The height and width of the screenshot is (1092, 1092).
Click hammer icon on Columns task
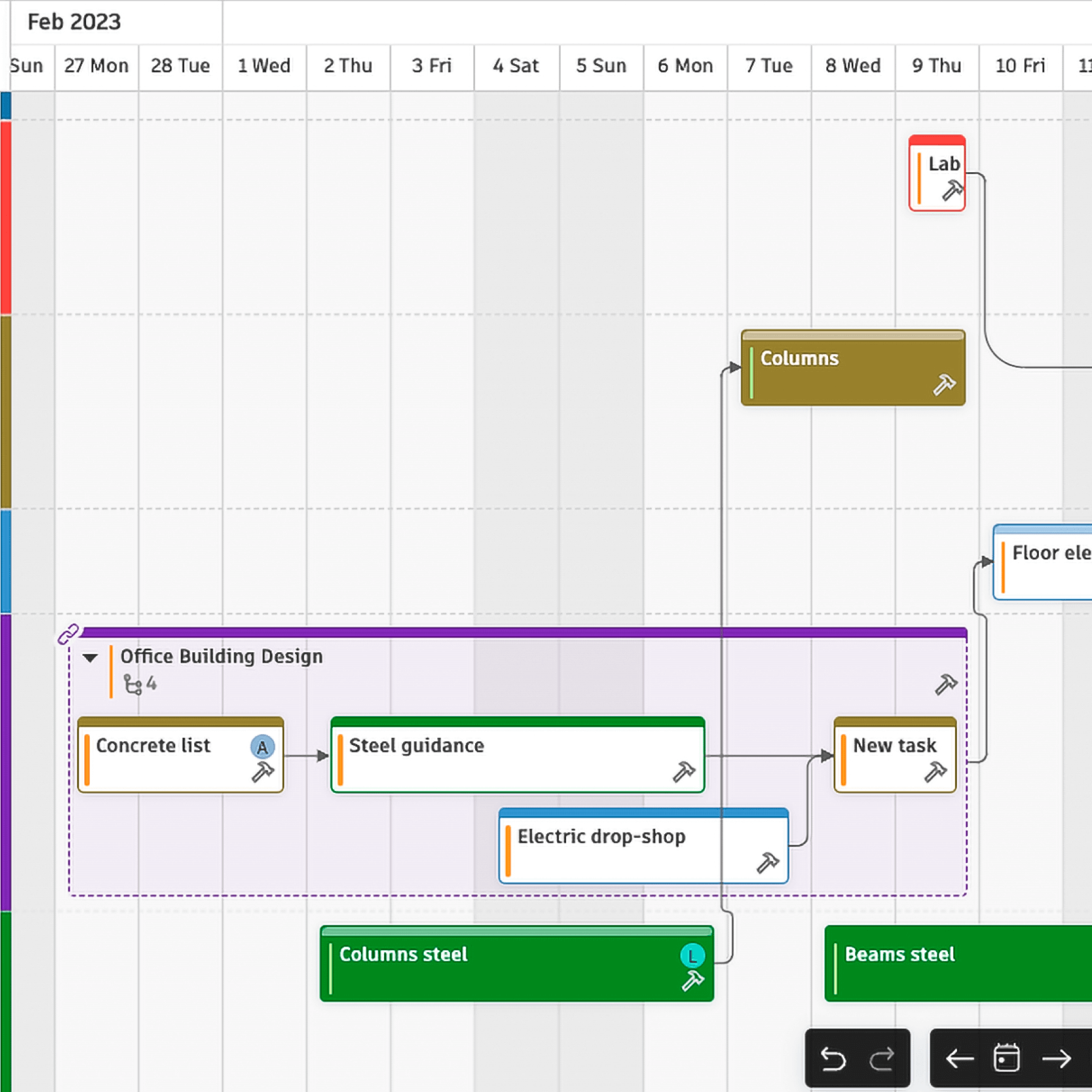944,385
